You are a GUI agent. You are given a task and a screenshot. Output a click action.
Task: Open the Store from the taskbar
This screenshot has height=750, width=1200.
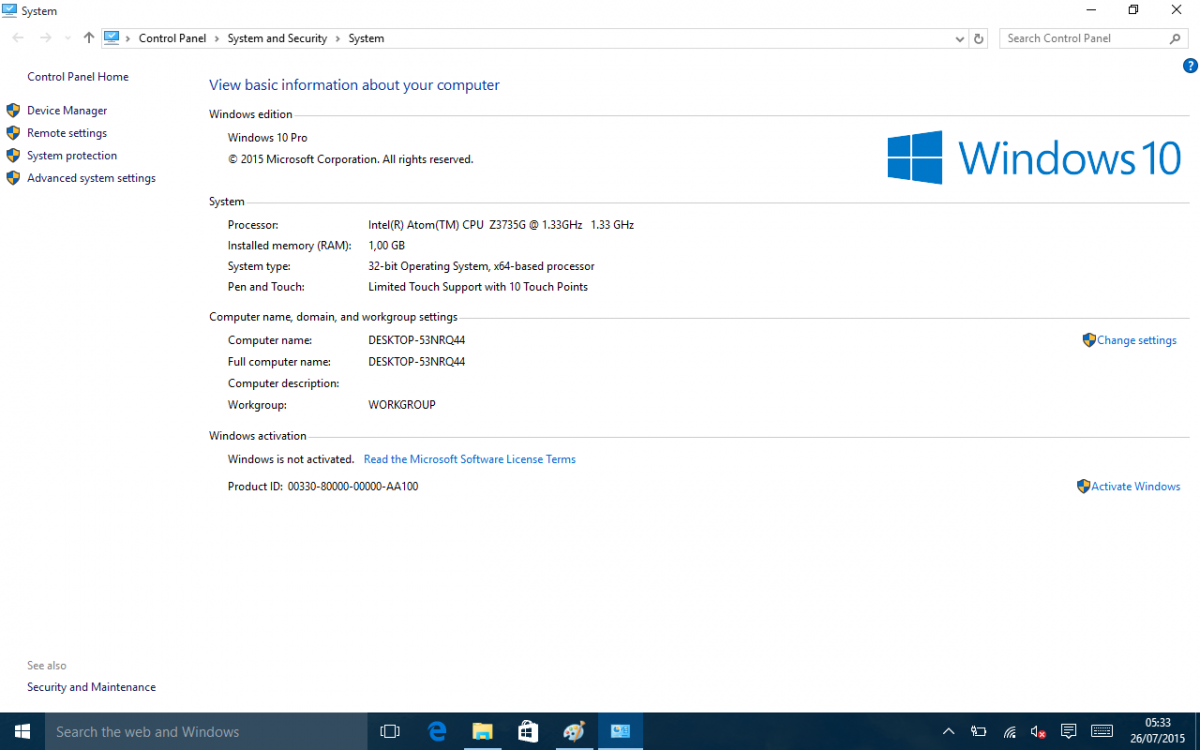pyautogui.click(x=528, y=731)
